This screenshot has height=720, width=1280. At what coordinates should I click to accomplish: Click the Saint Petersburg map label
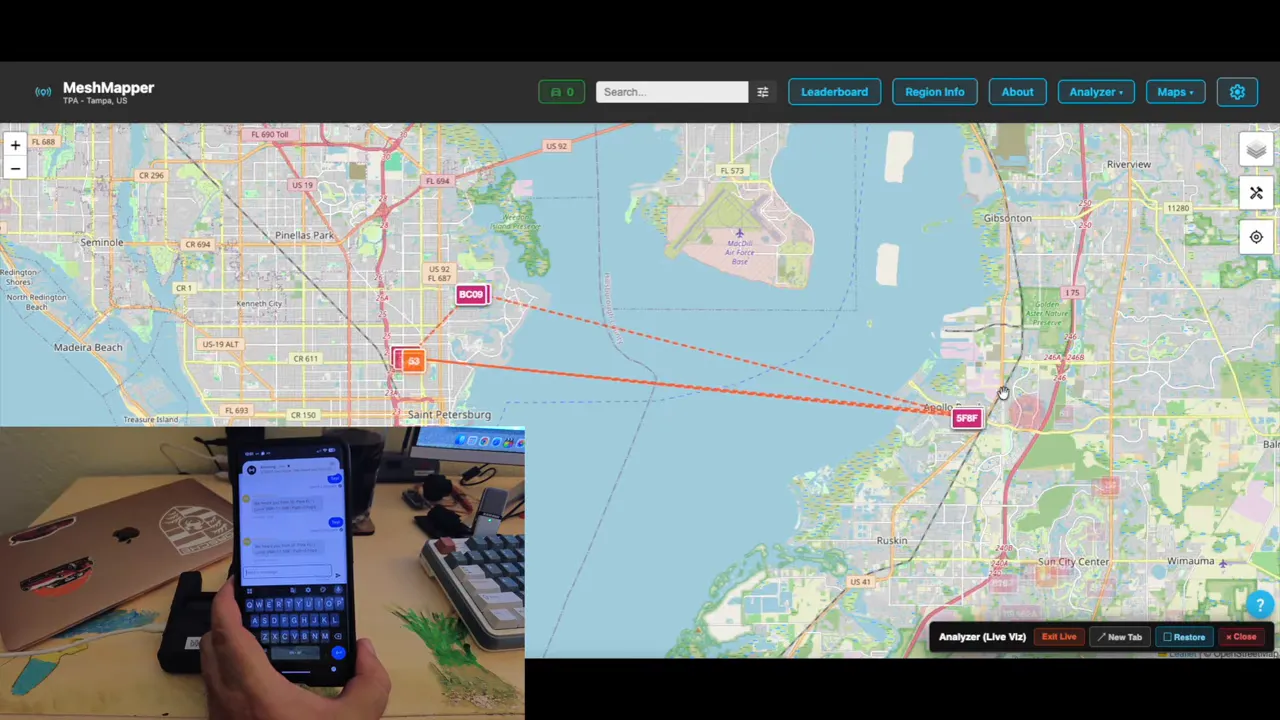click(449, 414)
